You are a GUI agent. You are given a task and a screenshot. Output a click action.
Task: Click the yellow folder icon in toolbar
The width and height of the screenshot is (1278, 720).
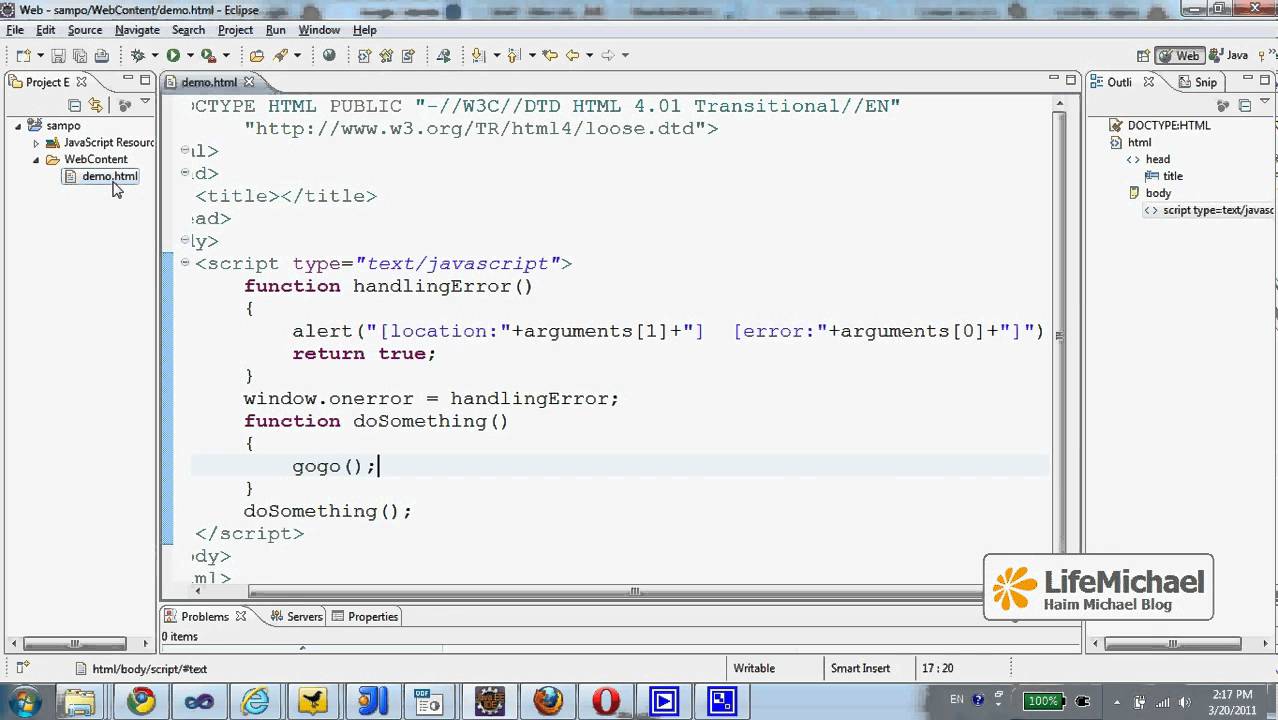point(257,56)
